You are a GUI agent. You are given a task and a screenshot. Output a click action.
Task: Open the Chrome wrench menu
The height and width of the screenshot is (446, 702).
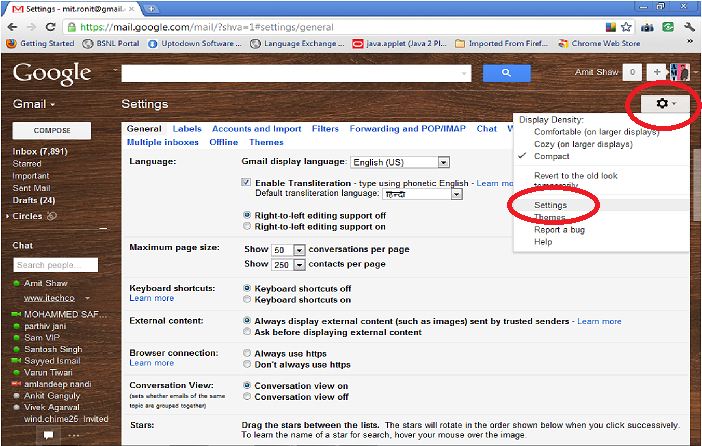[x=689, y=27]
